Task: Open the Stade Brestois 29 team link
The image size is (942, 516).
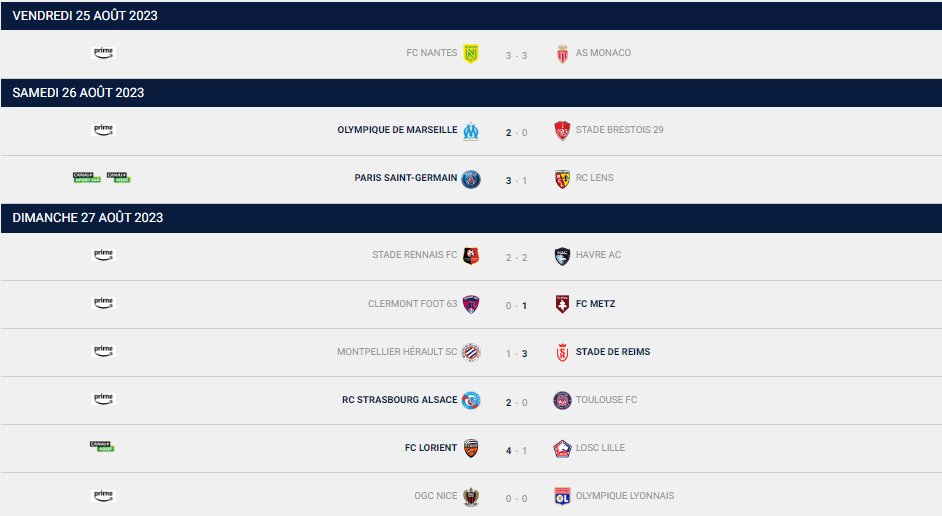Action: click(x=619, y=130)
